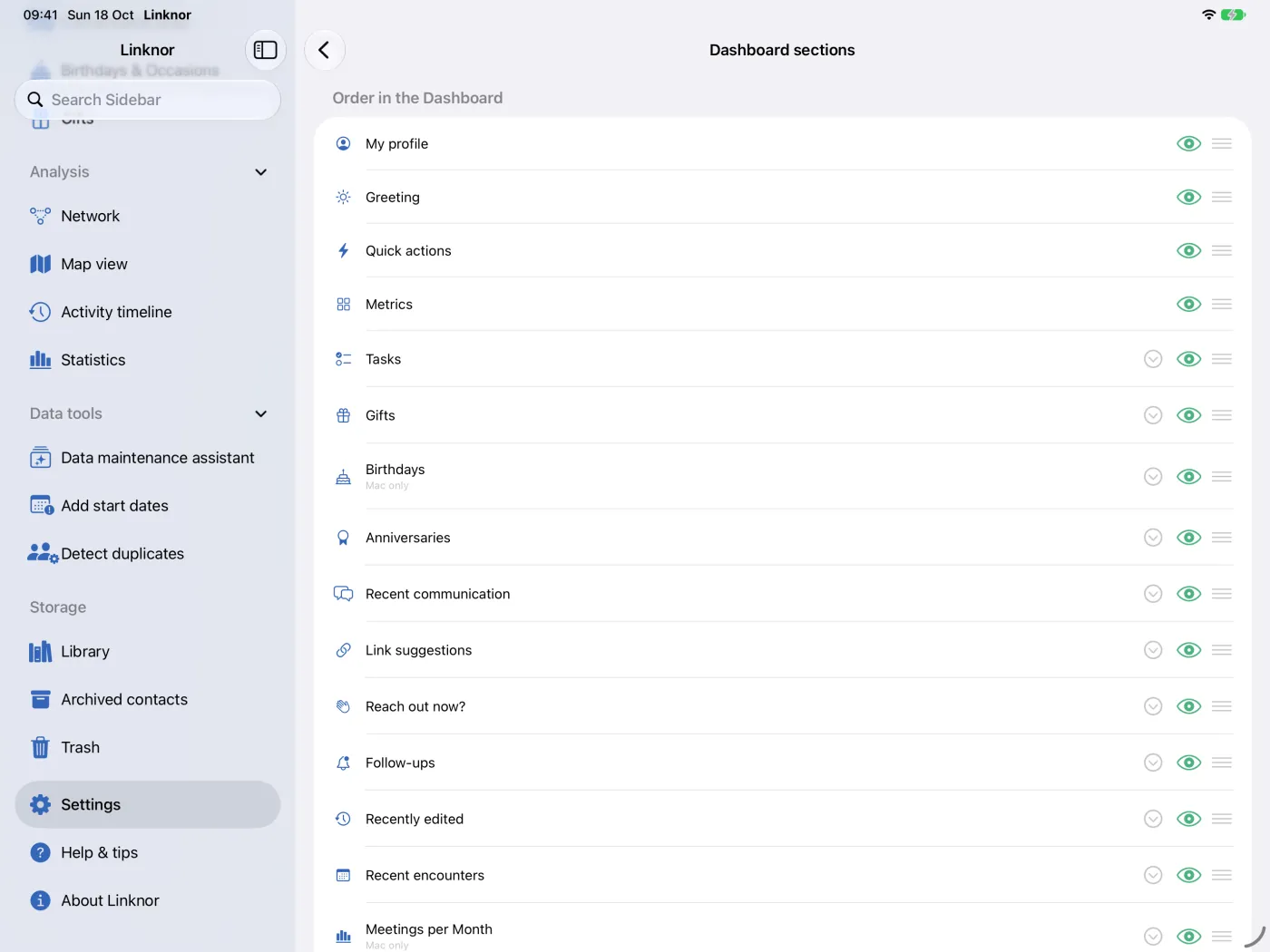Screen dimensions: 1270x952
Task: Click the Detect duplicates people icon
Action: (43, 553)
